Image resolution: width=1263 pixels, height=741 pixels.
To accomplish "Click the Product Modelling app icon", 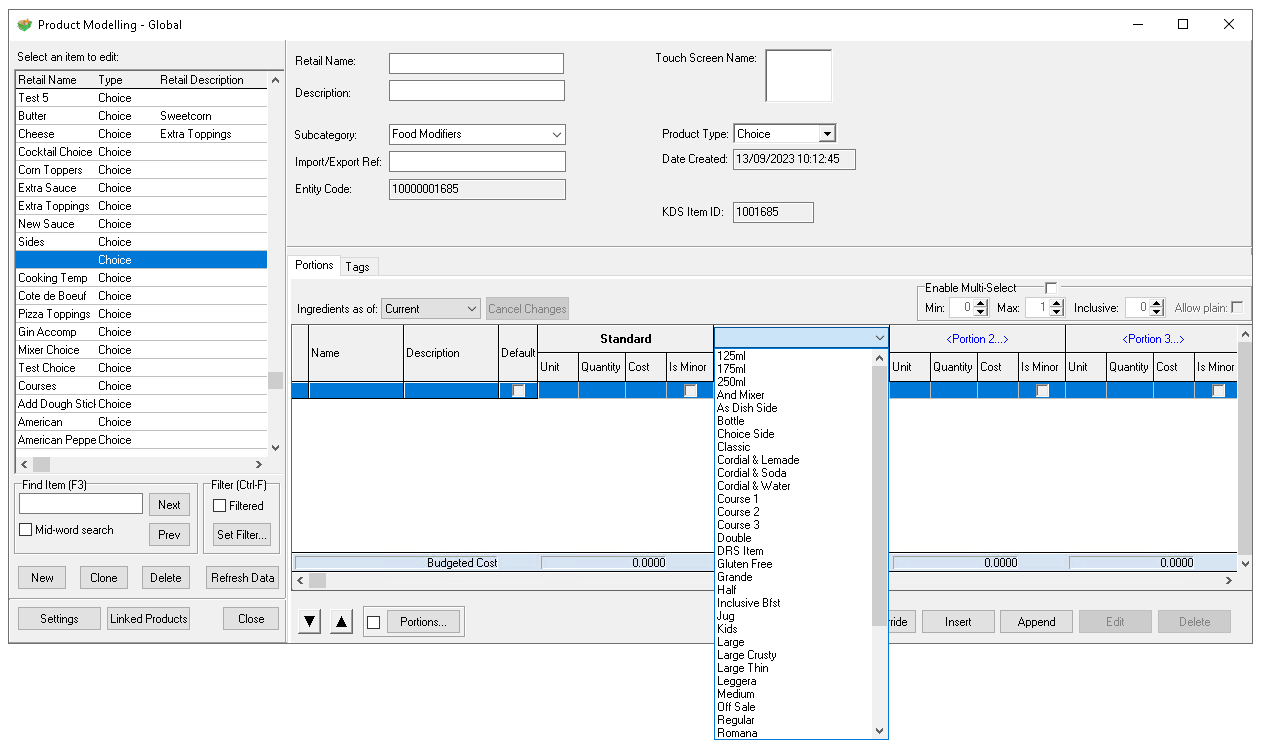I will tap(25, 24).
